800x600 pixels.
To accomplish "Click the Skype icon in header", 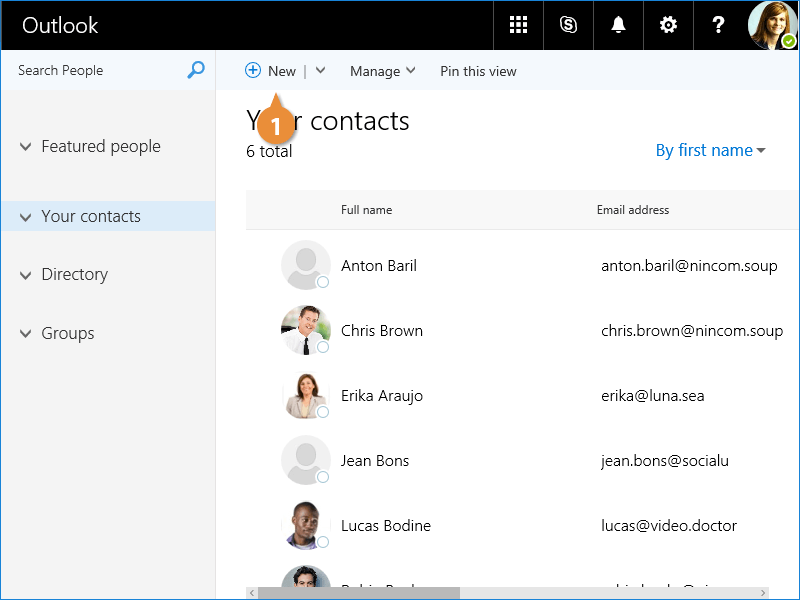I will coord(568,25).
